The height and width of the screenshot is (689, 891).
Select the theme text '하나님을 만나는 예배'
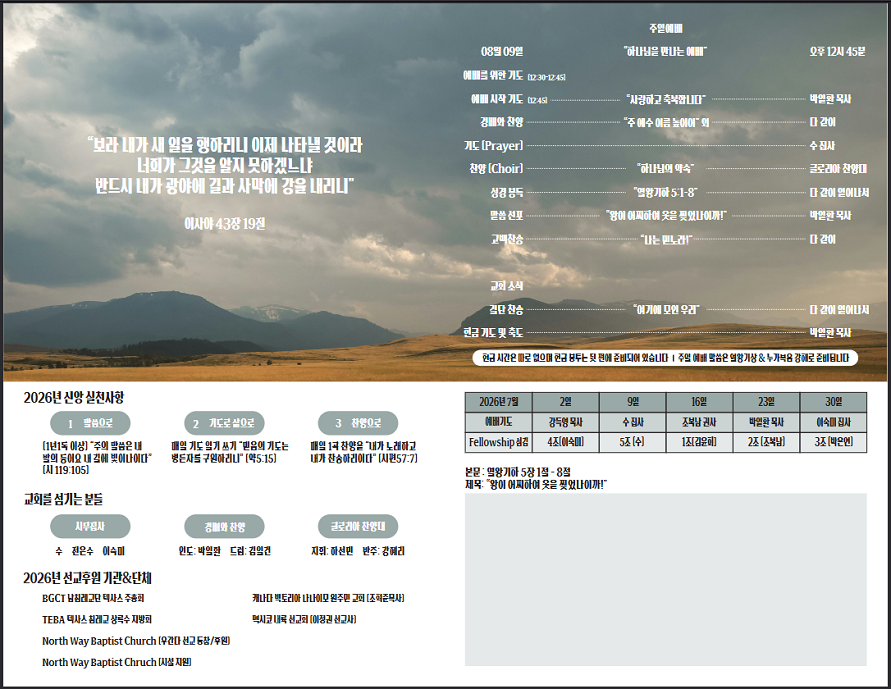(x=665, y=52)
